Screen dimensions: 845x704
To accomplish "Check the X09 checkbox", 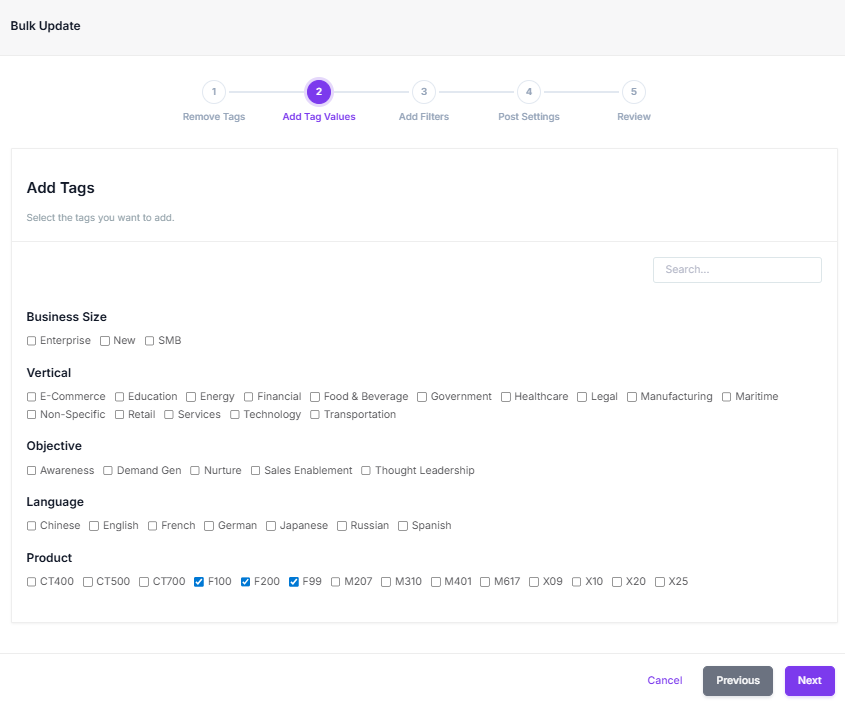I will (x=534, y=582).
